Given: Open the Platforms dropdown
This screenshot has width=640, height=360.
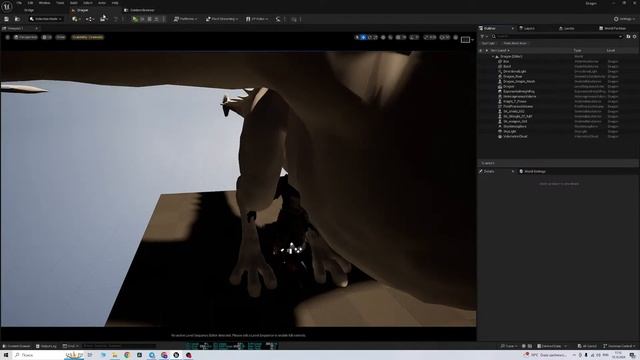Looking at the screenshot, I should [185, 19].
